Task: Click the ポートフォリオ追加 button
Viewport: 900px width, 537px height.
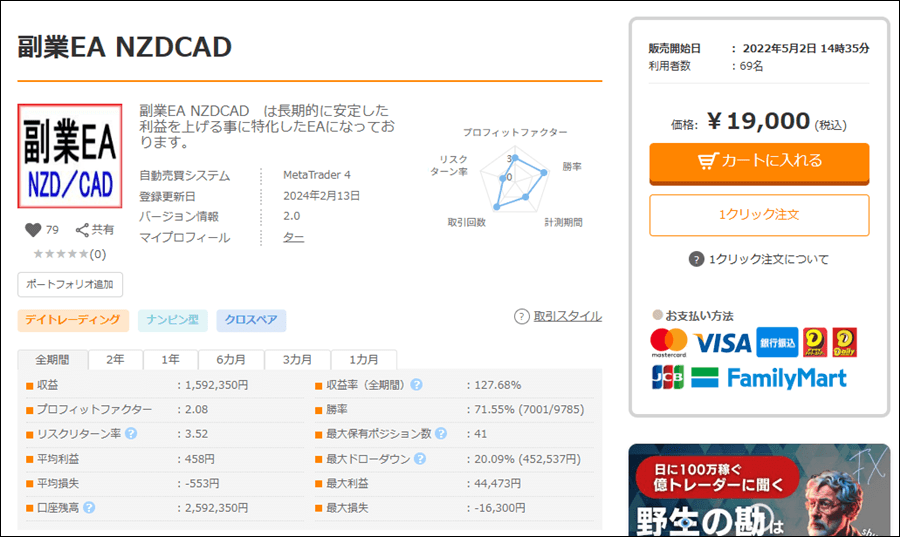Action: (70, 284)
